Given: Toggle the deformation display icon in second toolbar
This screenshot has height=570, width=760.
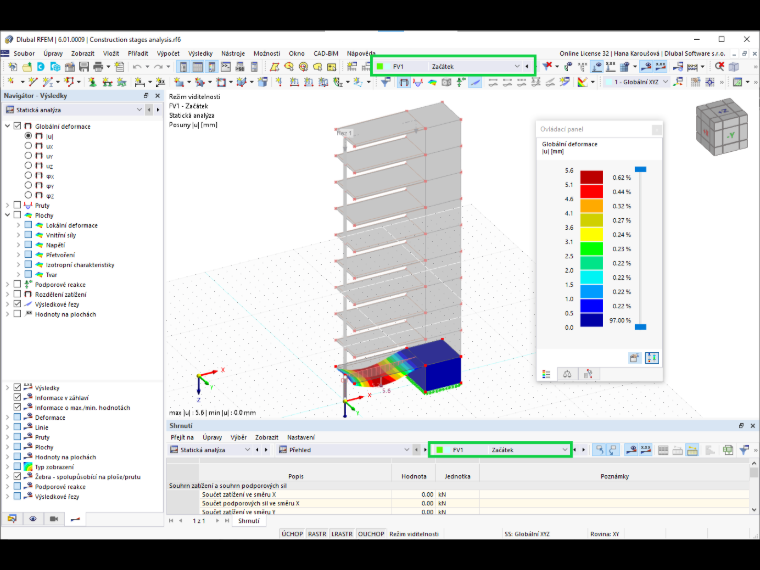Looking at the screenshot, I should point(404,82).
